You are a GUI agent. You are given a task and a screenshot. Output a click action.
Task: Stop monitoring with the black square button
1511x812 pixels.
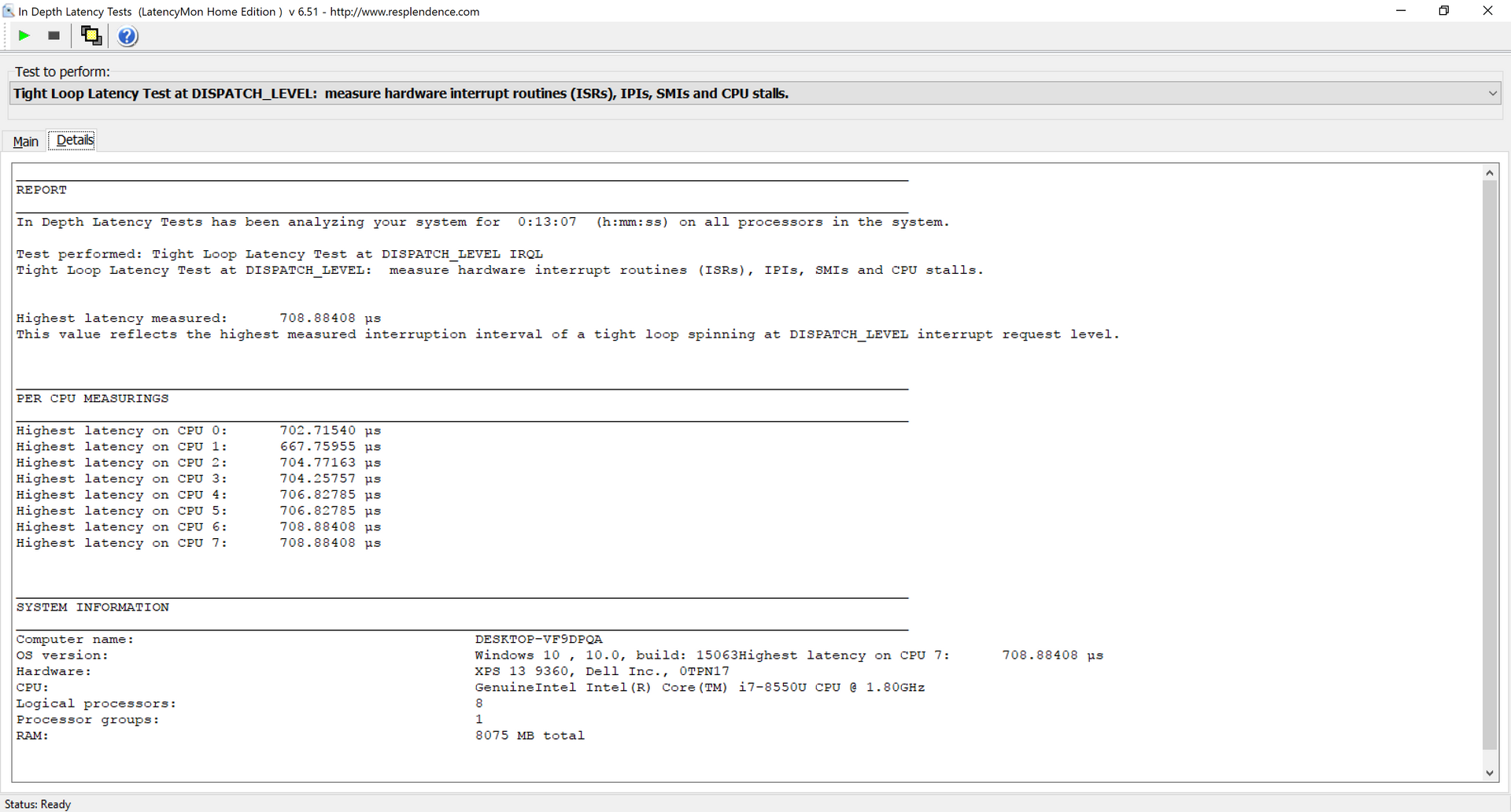pyautogui.click(x=54, y=35)
